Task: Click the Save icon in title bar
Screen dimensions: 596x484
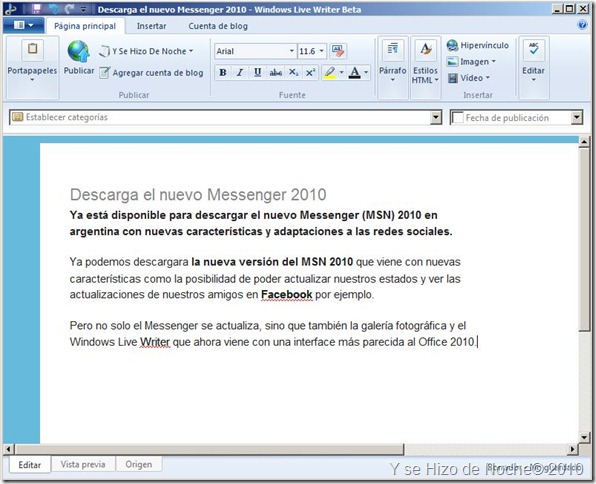Action: [x=36, y=8]
